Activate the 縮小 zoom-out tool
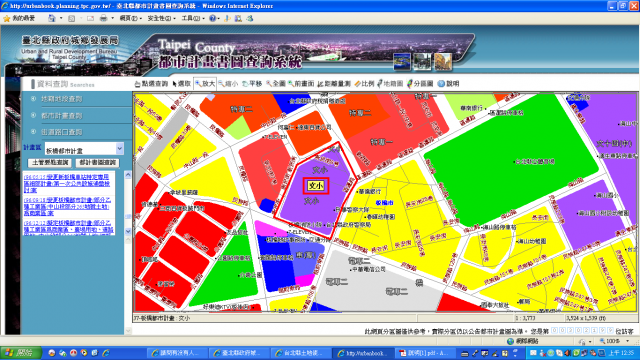 tap(228, 84)
